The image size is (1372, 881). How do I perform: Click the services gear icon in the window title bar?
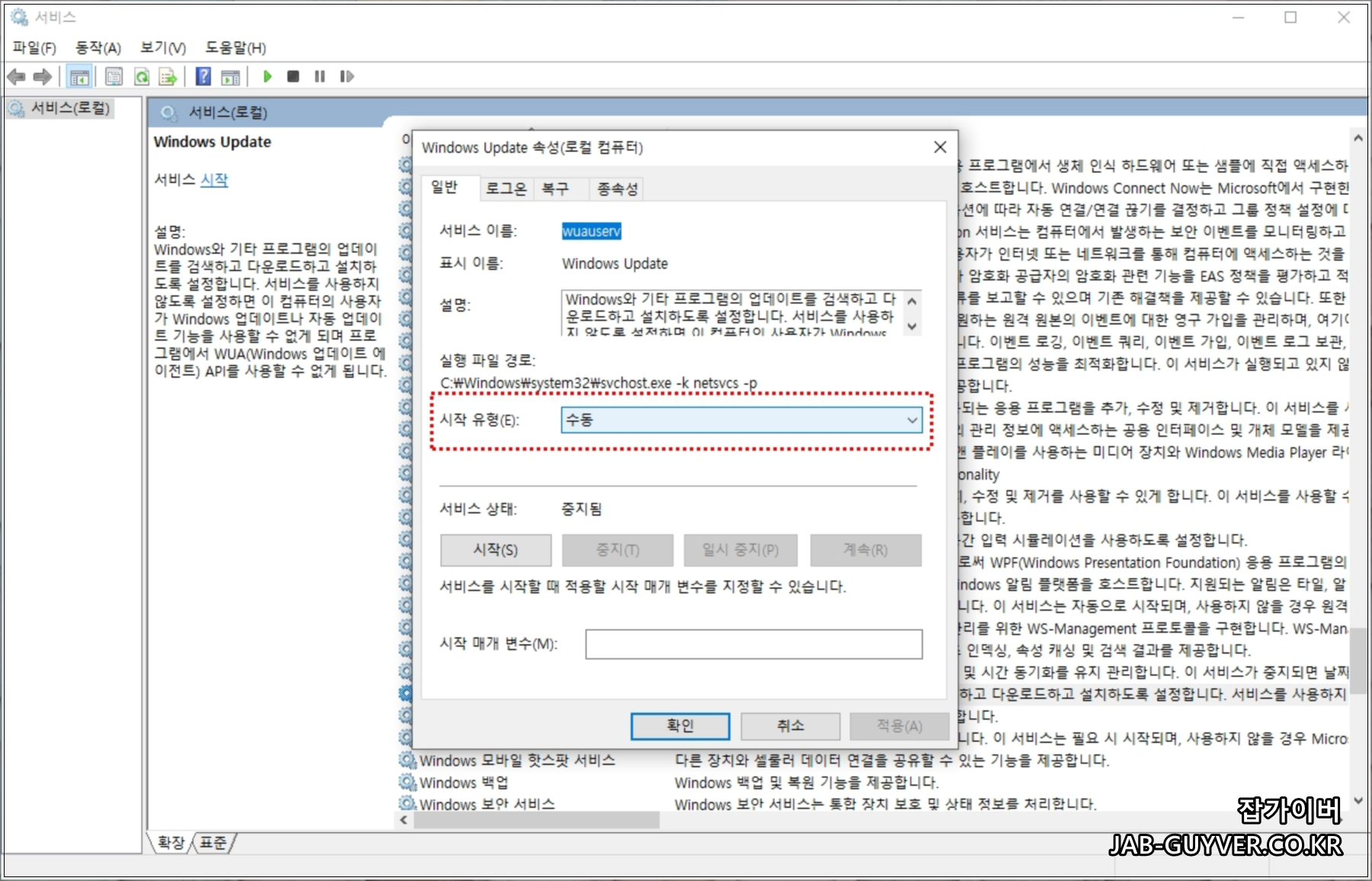(19, 17)
